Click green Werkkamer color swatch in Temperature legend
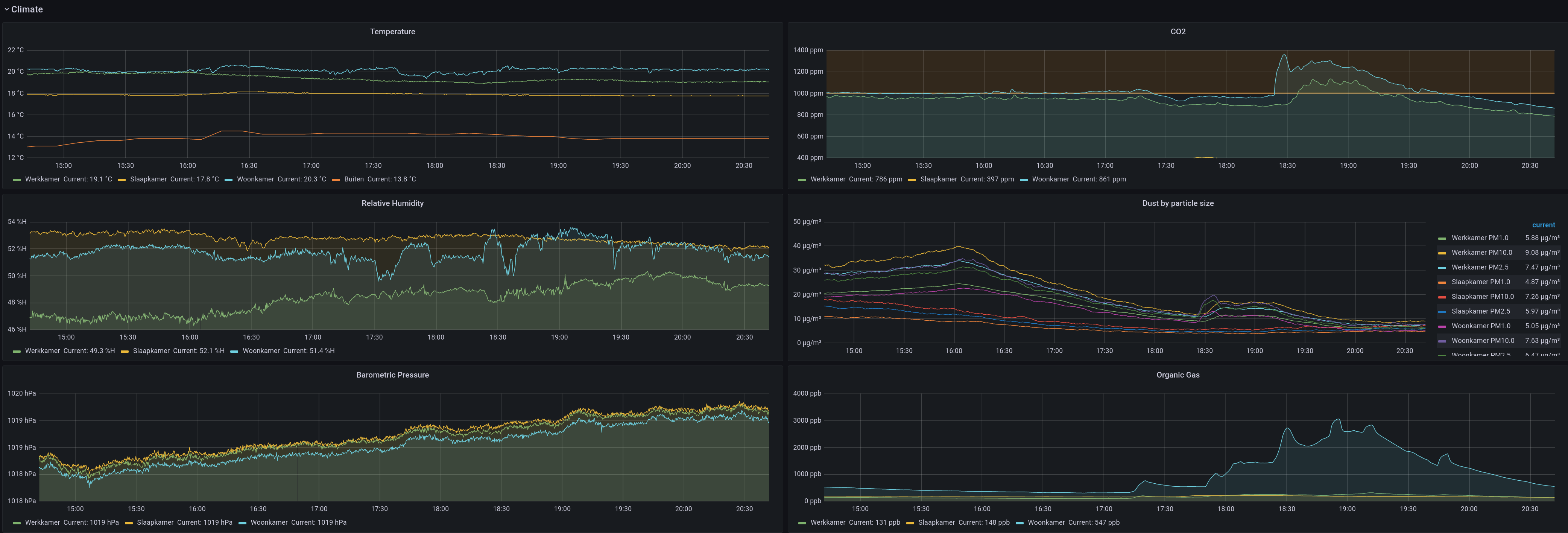 [17, 180]
